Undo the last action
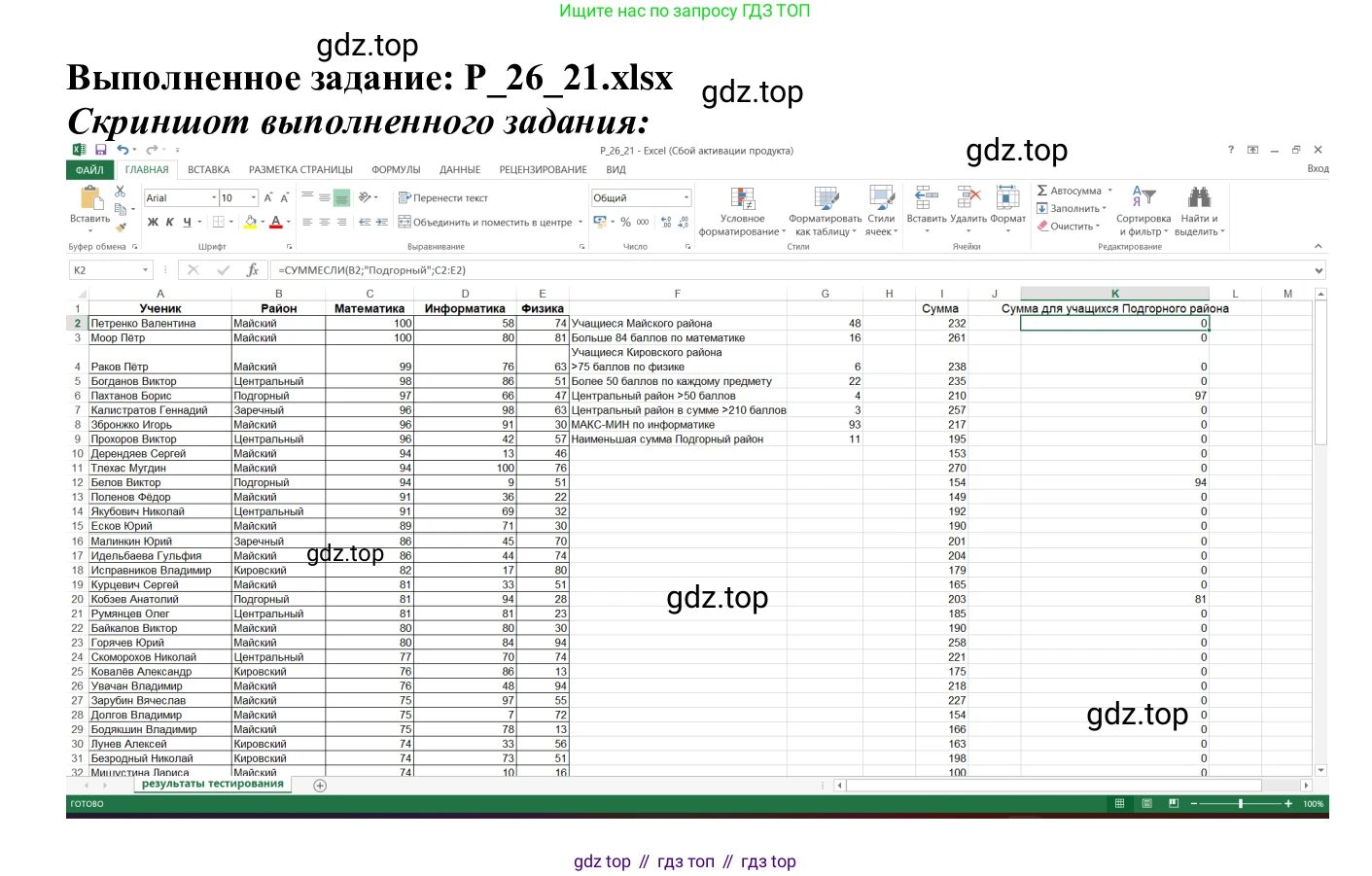Viewport: 1372px width, 876px height. [123, 150]
